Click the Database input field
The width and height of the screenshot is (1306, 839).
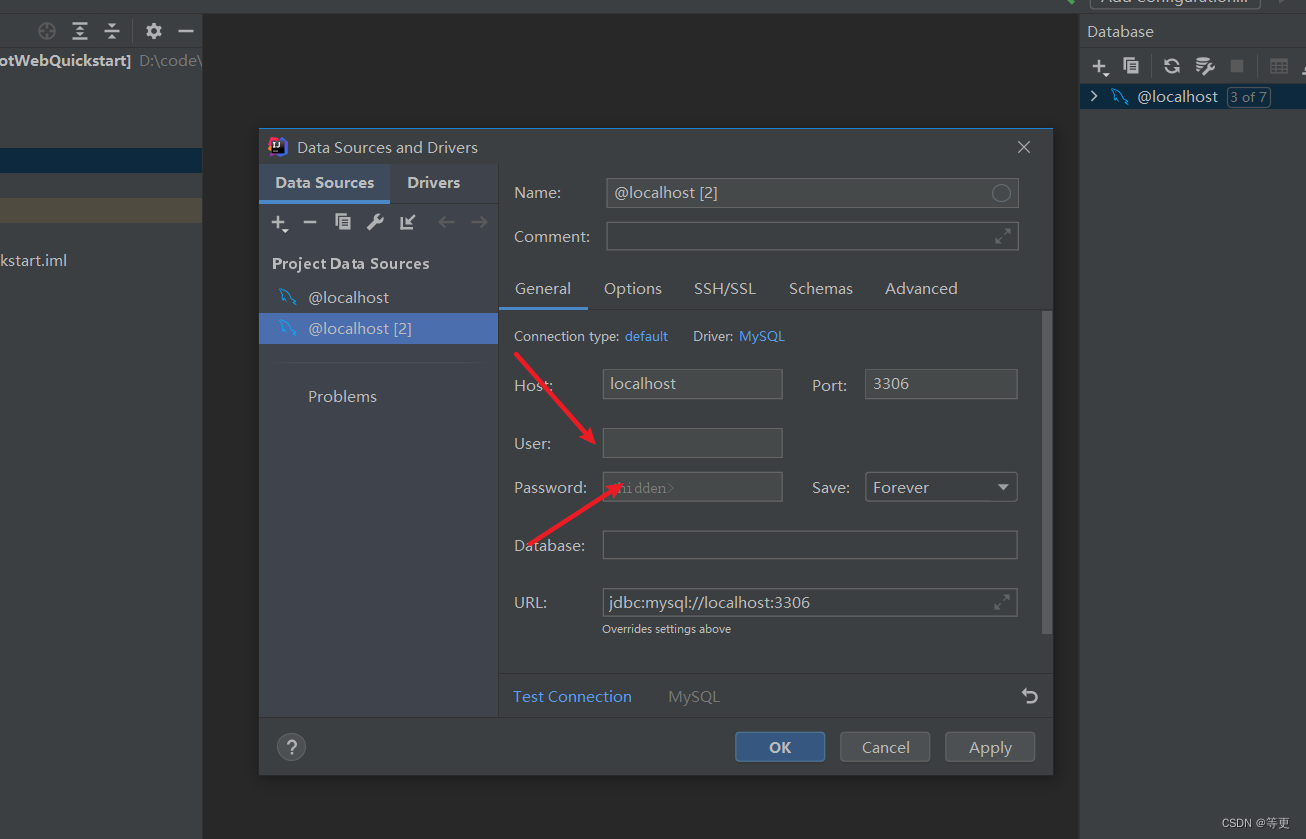point(810,545)
